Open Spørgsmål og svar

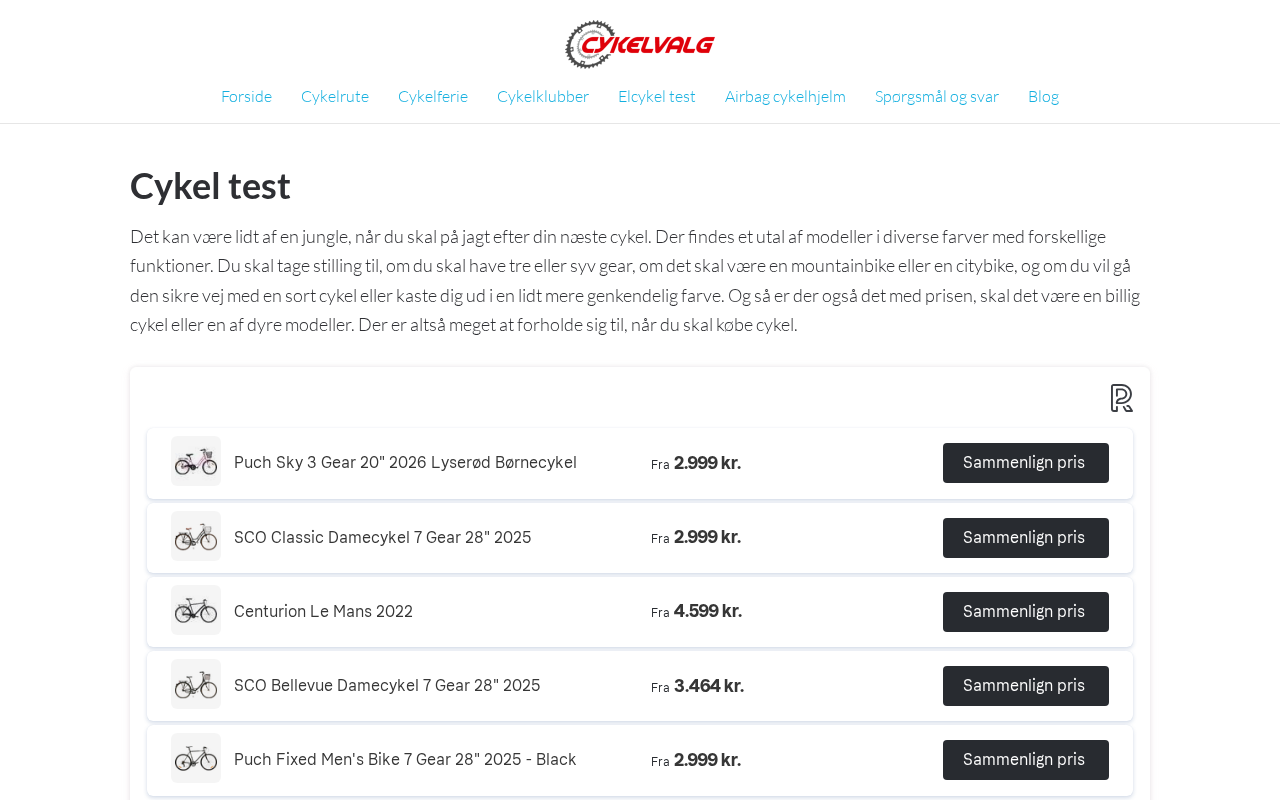pos(937,96)
